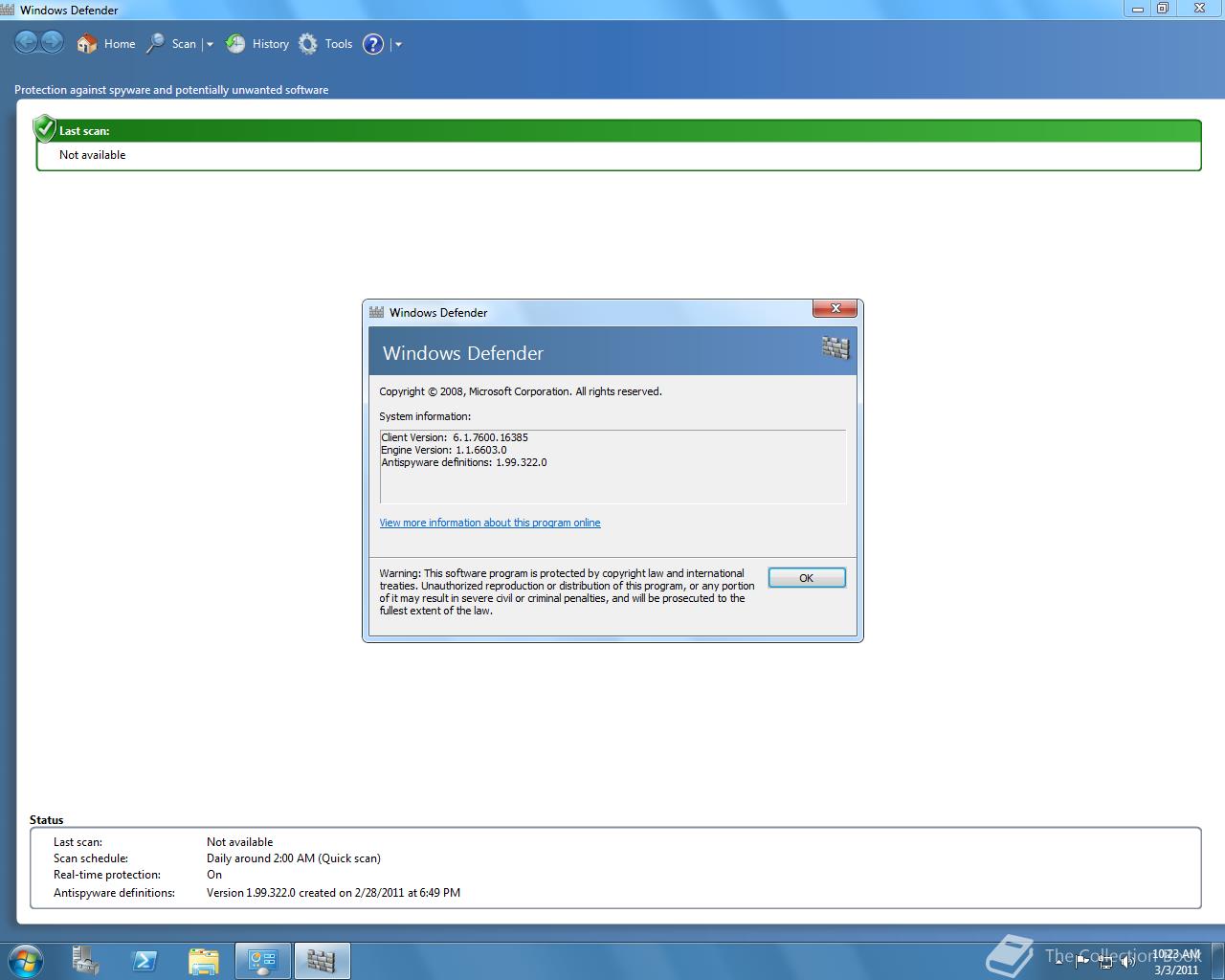
Task: Start a Scan from the toolbar
Action: 171,44
